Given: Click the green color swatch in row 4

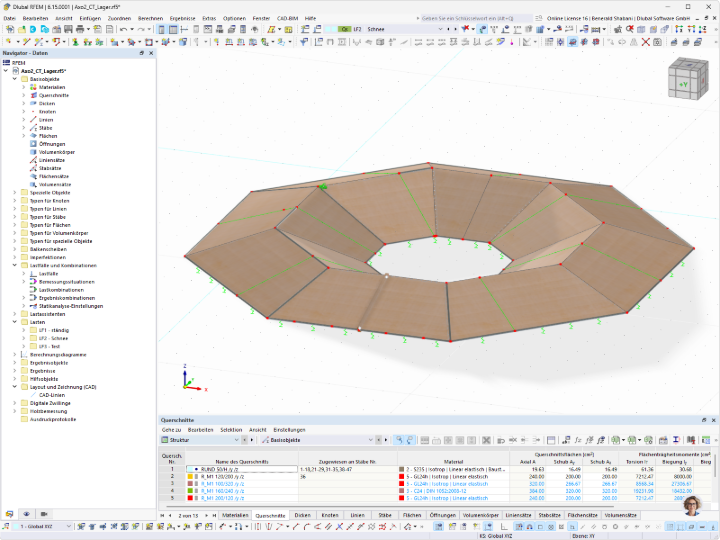Looking at the screenshot, I should click(190, 491).
